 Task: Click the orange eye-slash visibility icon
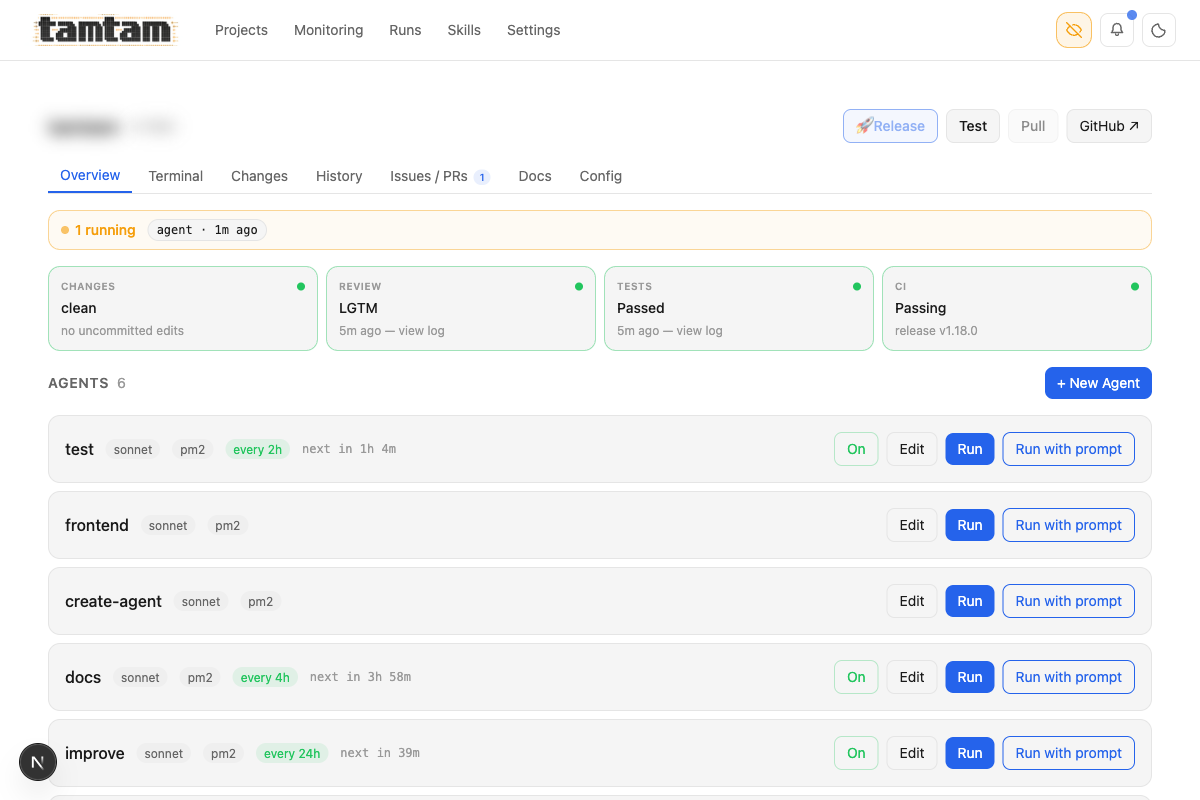pos(1073,30)
